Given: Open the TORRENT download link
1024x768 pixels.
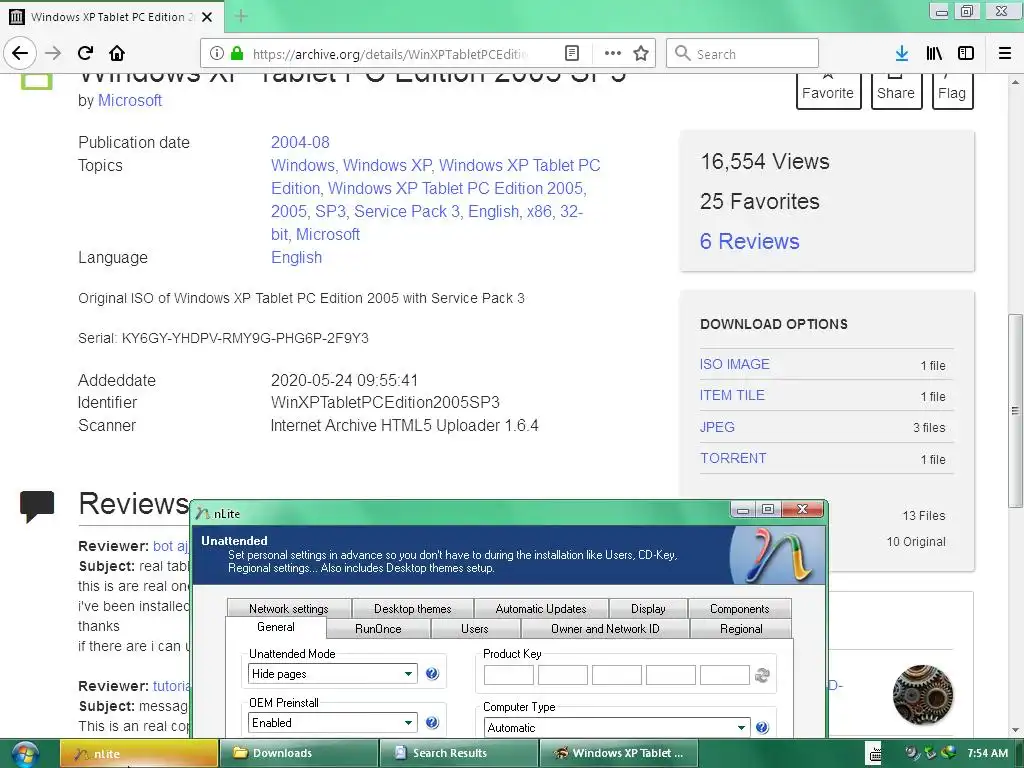Looking at the screenshot, I should (x=733, y=458).
